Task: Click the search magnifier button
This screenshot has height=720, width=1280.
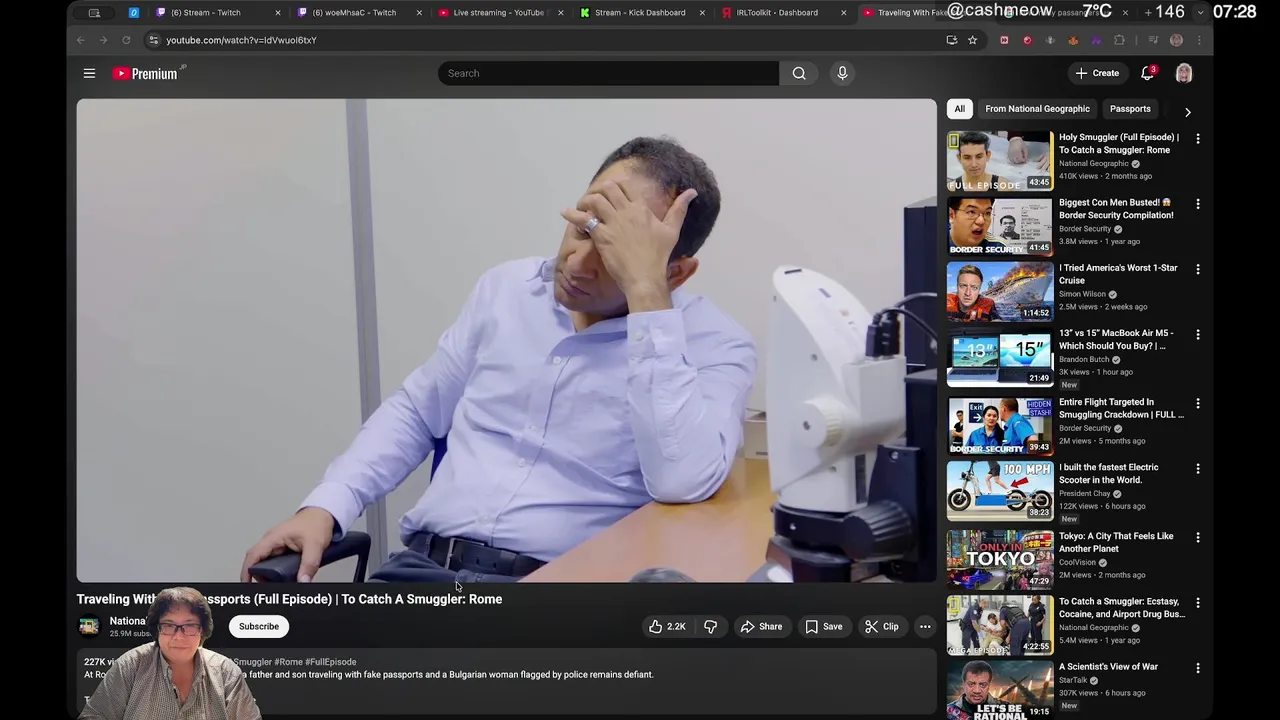Action: pyautogui.click(x=799, y=73)
